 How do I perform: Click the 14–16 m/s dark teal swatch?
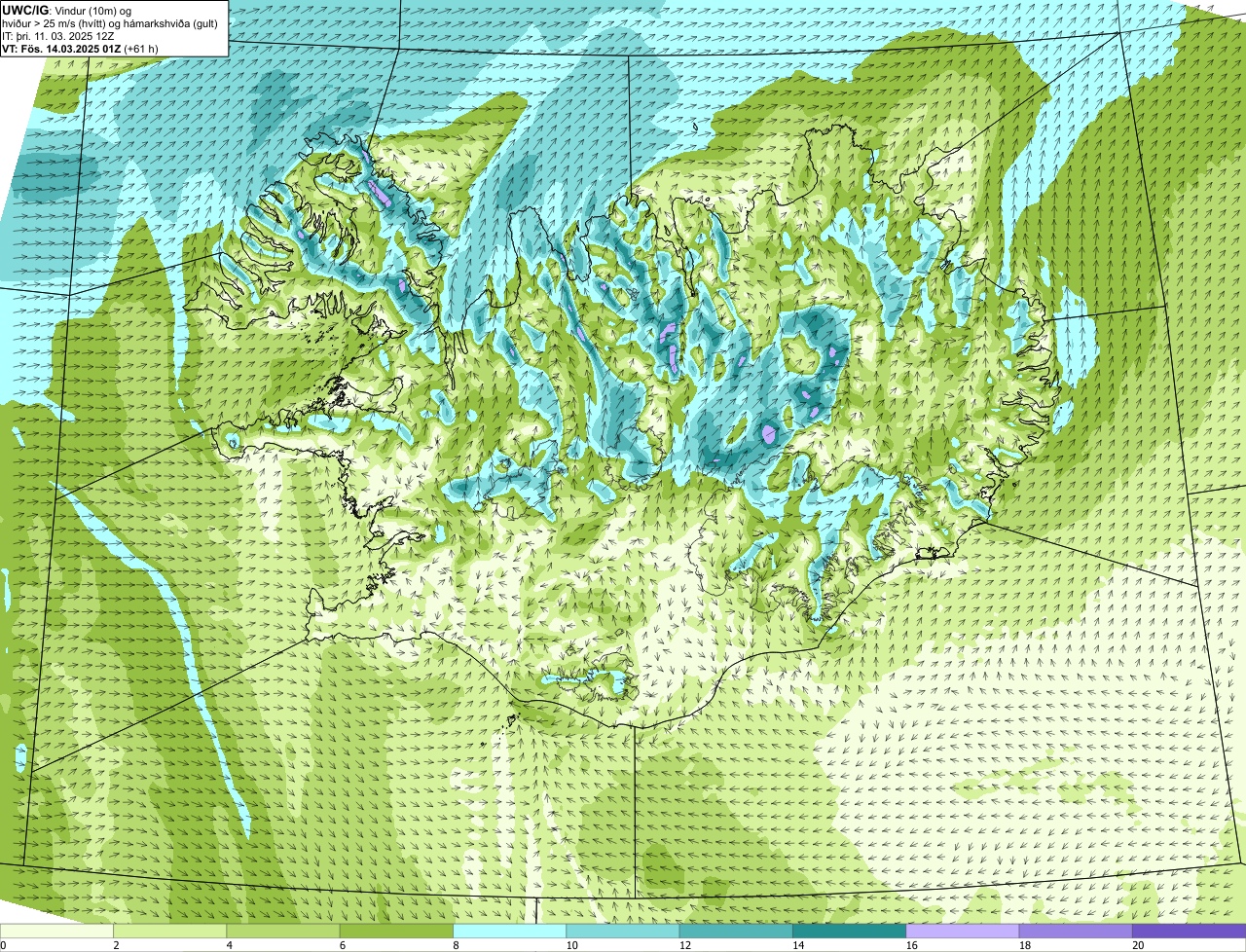pyautogui.click(x=849, y=931)
